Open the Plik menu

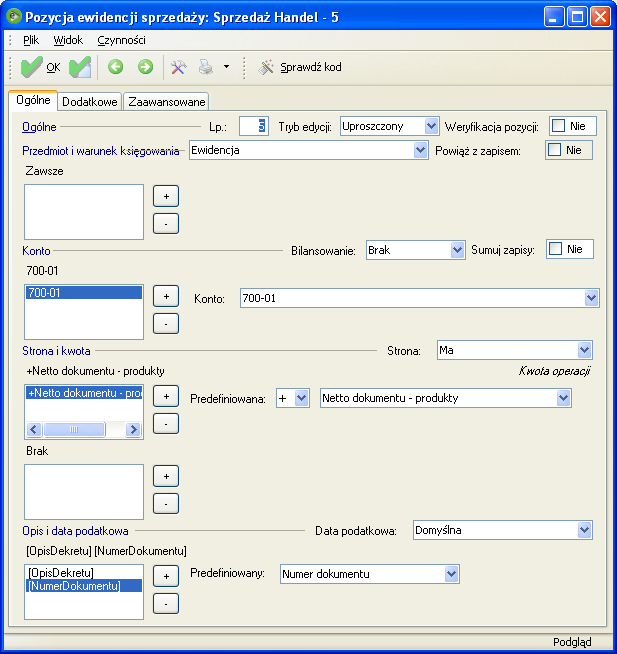31,40
